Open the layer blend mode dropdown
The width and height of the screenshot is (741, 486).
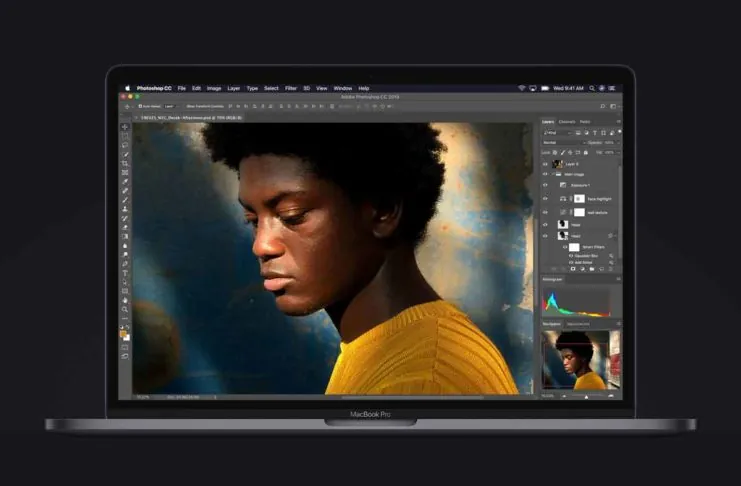pyautogui.click(x=564, y=142)
